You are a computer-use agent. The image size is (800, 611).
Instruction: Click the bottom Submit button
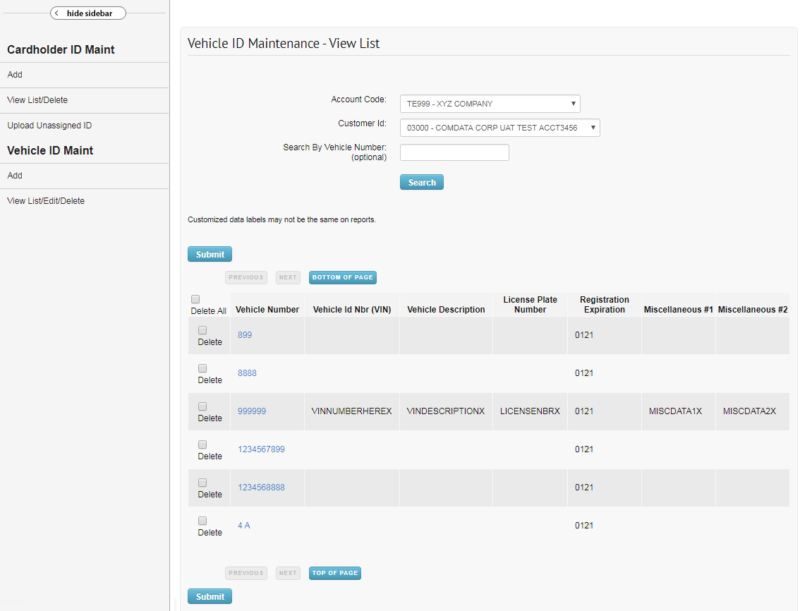(210, 596)
